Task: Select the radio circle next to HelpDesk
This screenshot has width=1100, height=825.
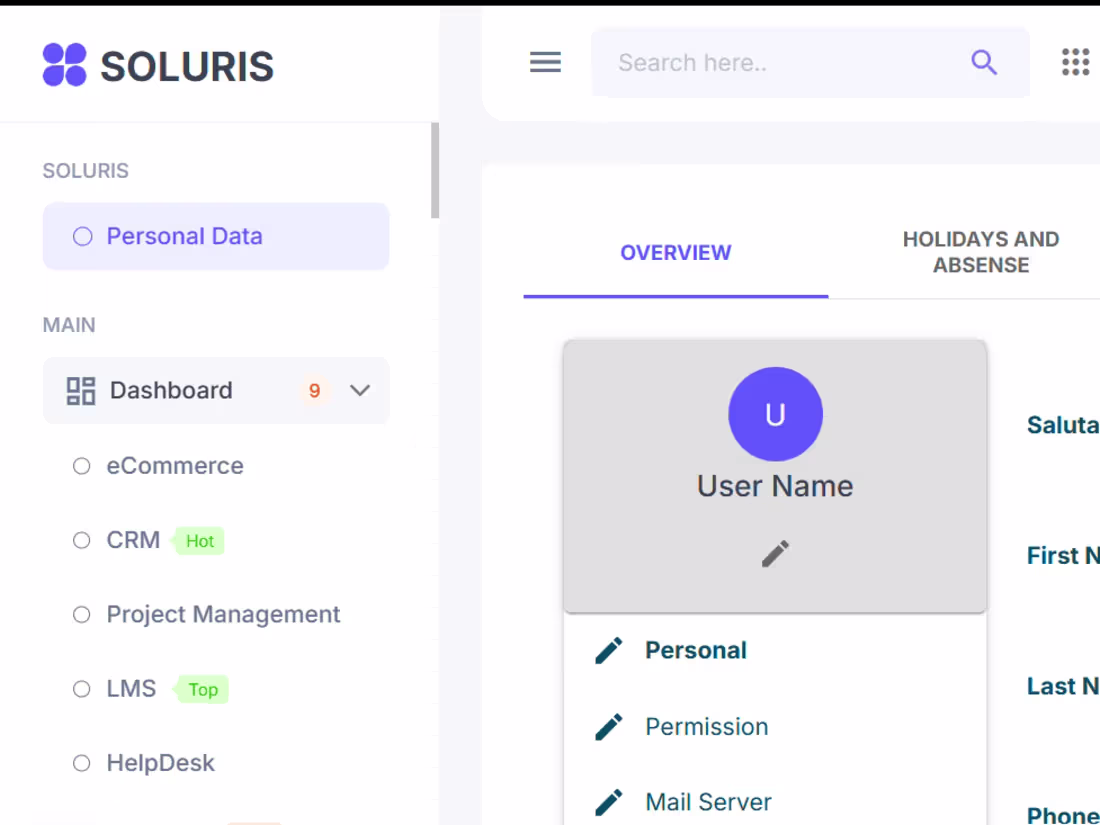Action: coord(81,762)
